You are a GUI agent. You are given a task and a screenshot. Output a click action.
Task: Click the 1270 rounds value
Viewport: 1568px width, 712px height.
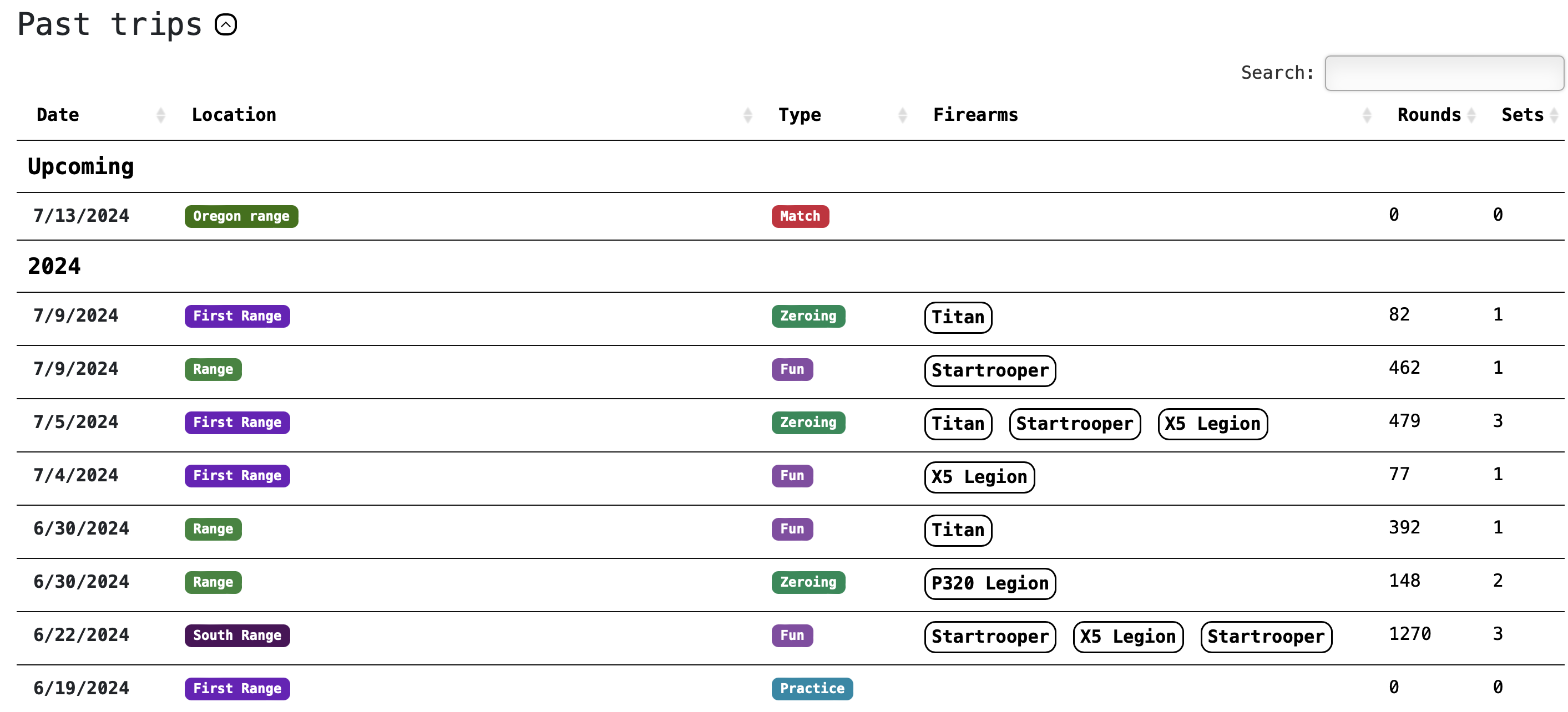point(1410,633)
